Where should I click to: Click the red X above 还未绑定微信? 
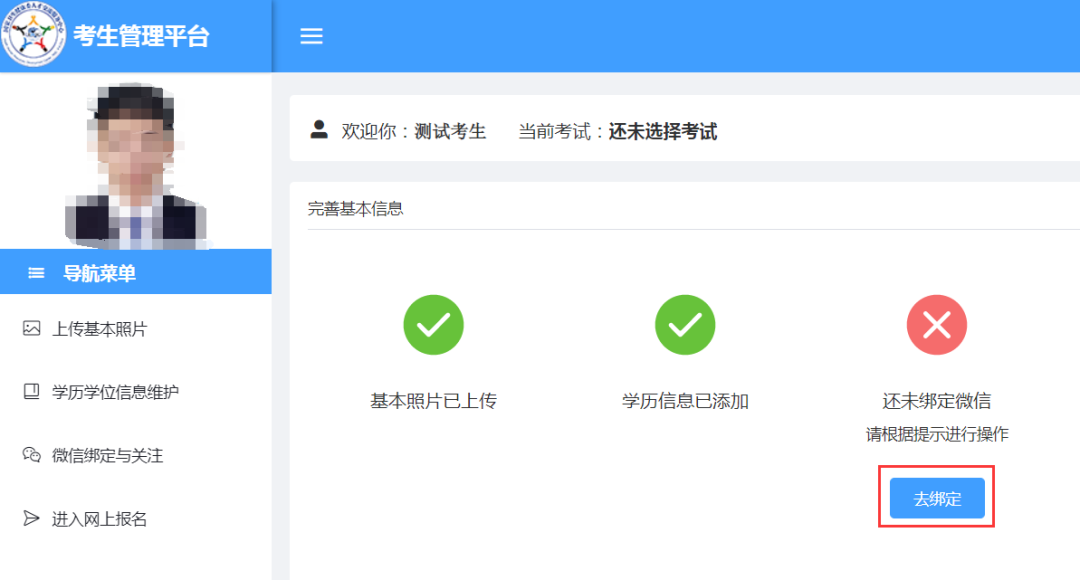(x=937, y=324)
